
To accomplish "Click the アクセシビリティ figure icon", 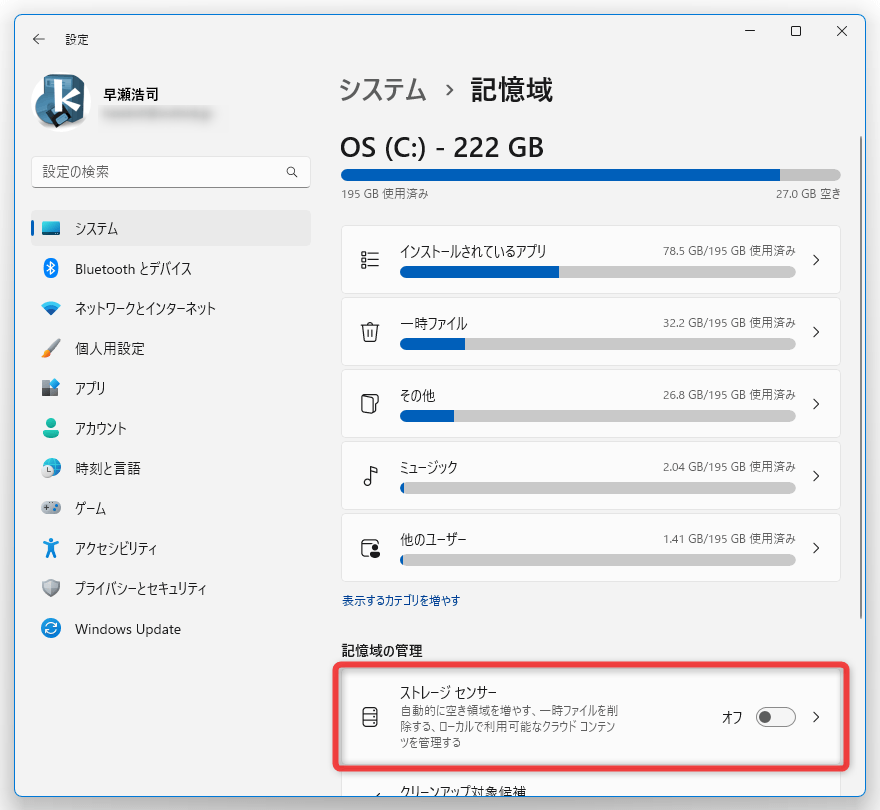I will click(51, 548).
